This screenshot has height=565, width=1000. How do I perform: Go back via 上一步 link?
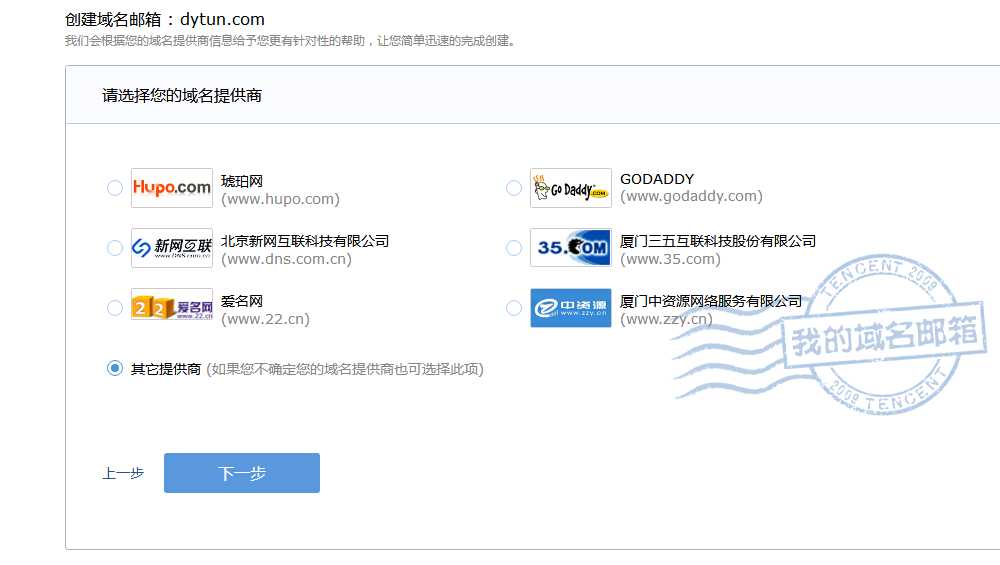pos(123,473)
